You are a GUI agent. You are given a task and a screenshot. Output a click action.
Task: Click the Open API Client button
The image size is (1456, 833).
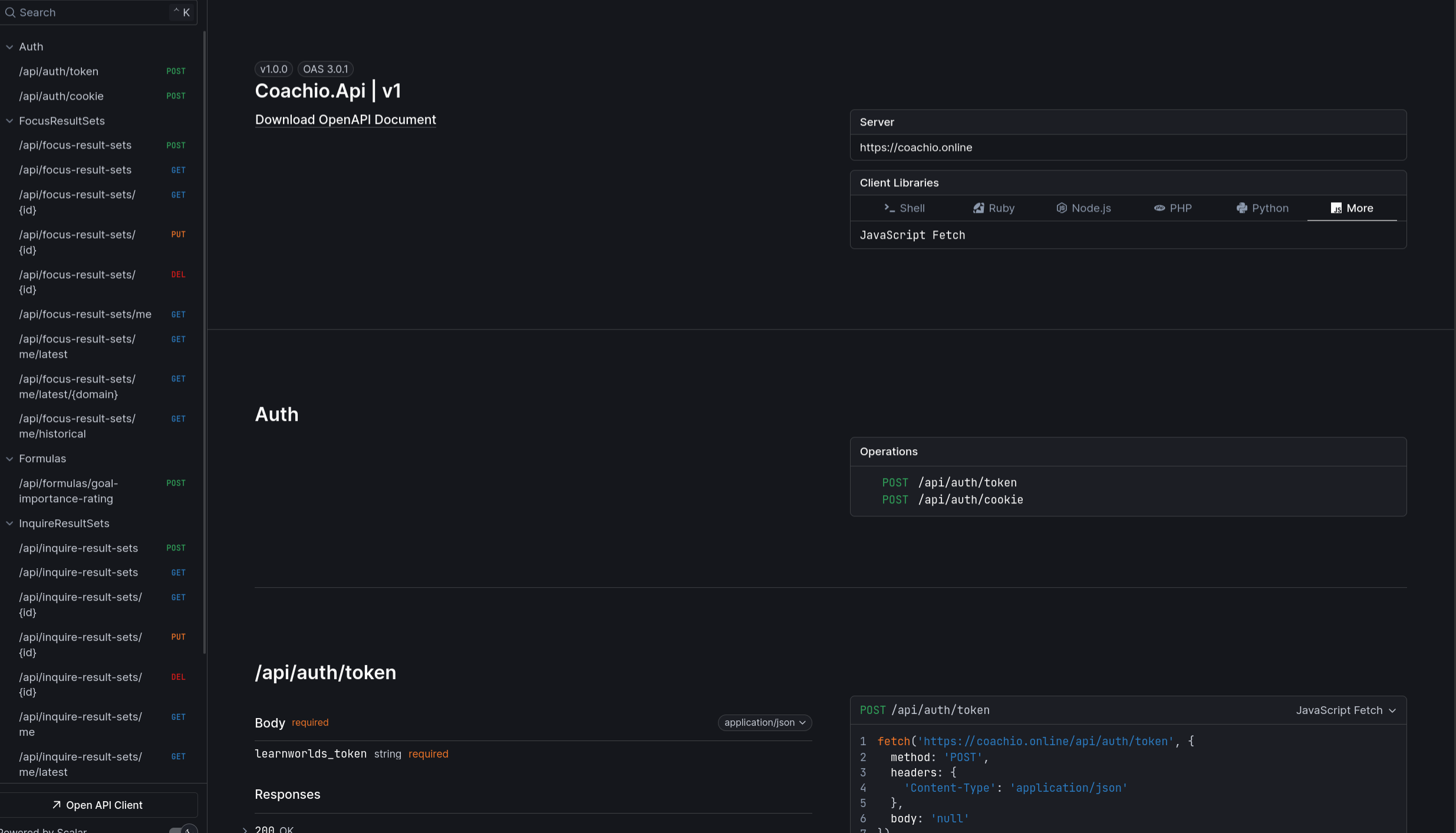point(98,805)
